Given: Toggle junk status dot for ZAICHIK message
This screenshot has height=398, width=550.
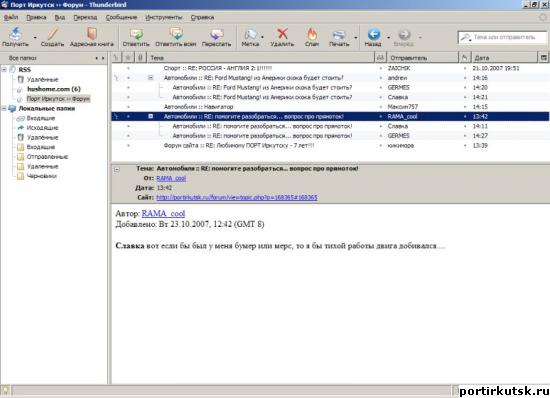Looking at the screenshot, I should (x=465, y=68).
